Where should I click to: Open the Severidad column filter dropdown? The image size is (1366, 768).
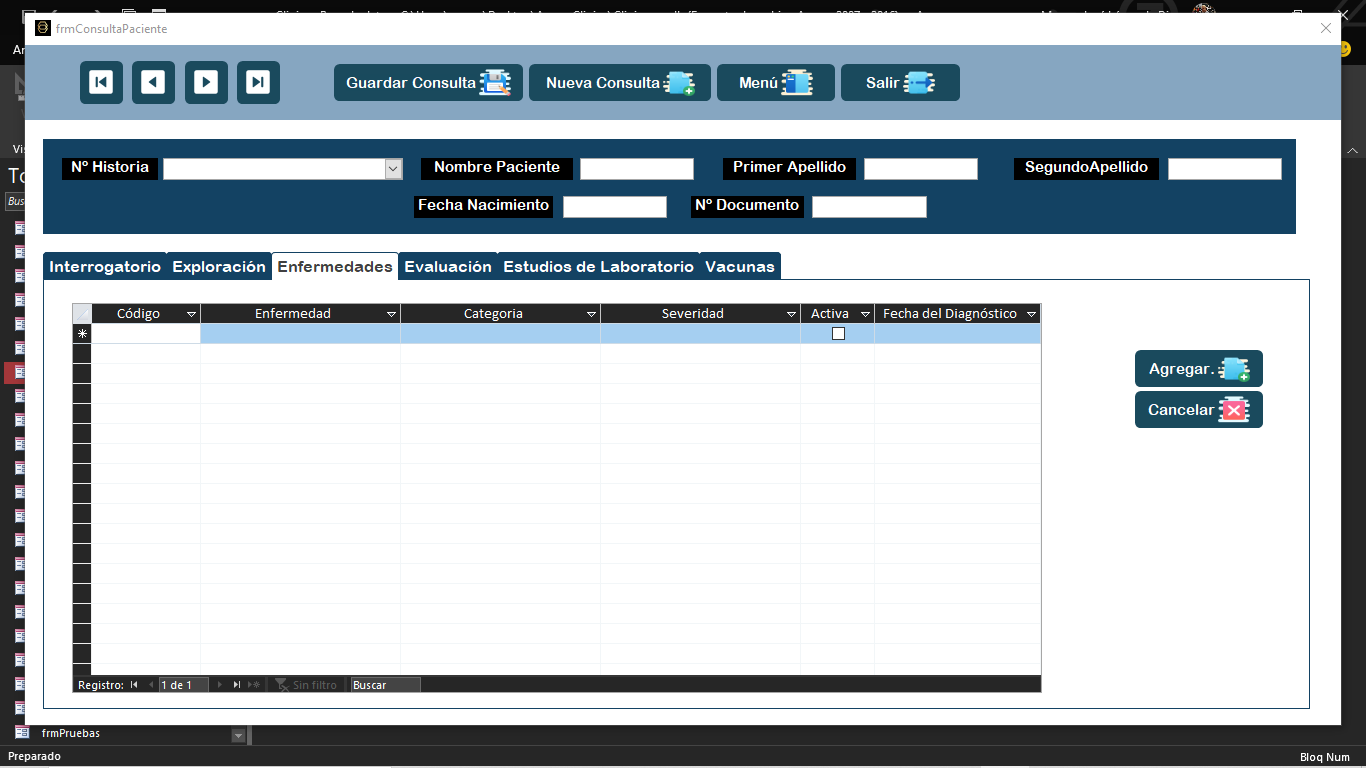(791, 314)
